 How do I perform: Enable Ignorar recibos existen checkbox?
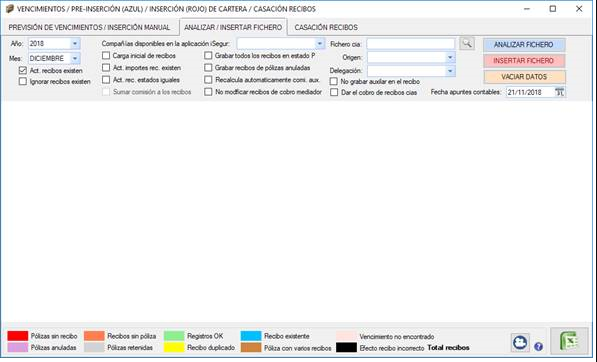pos(23,81)
